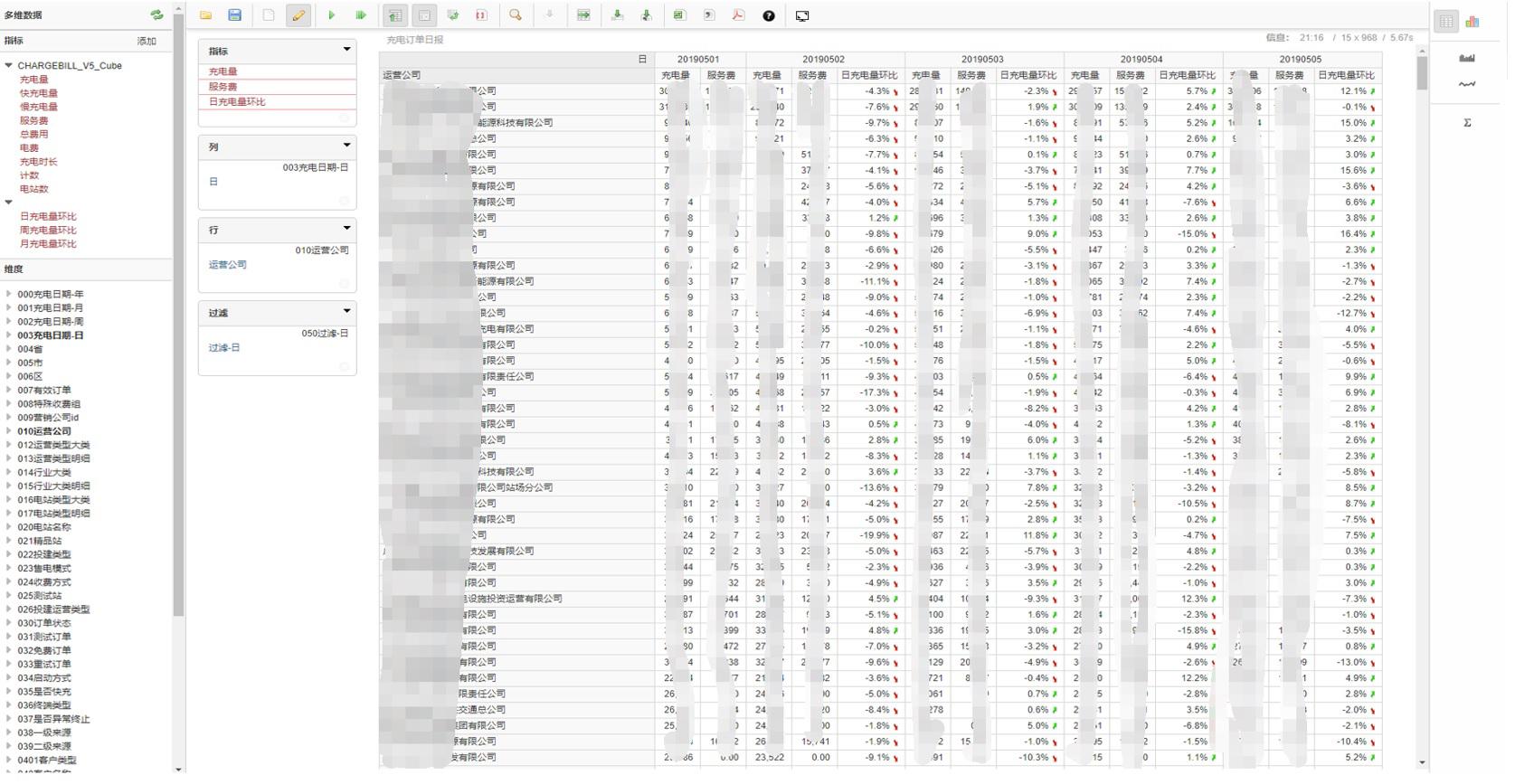Switch to bar chart mode icon
1515x784 pixels.
1472,22
